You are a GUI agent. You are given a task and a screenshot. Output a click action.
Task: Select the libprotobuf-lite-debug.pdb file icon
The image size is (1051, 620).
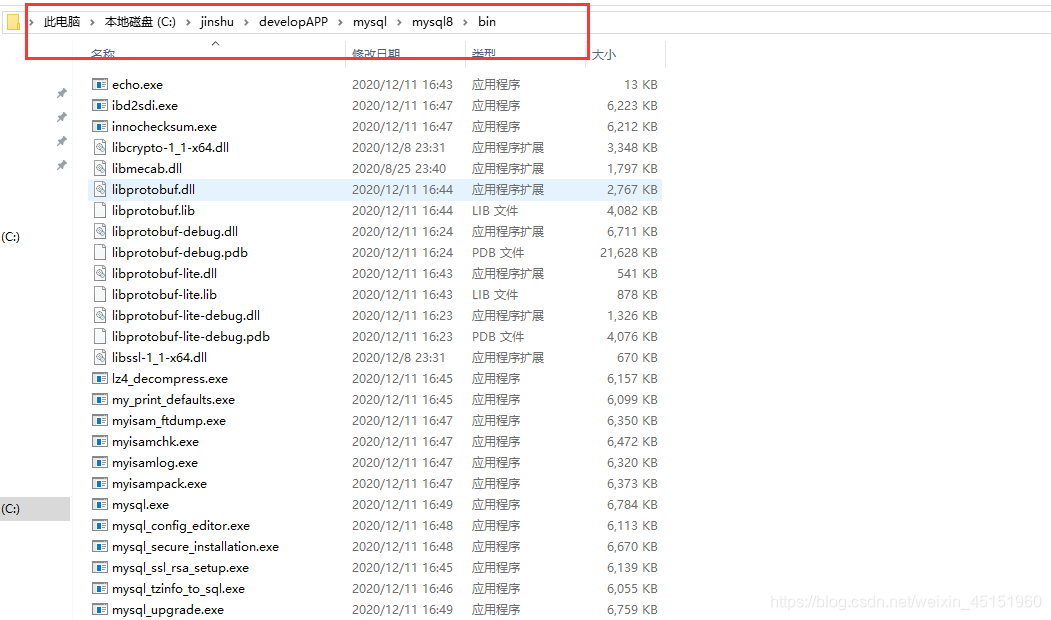100,336
